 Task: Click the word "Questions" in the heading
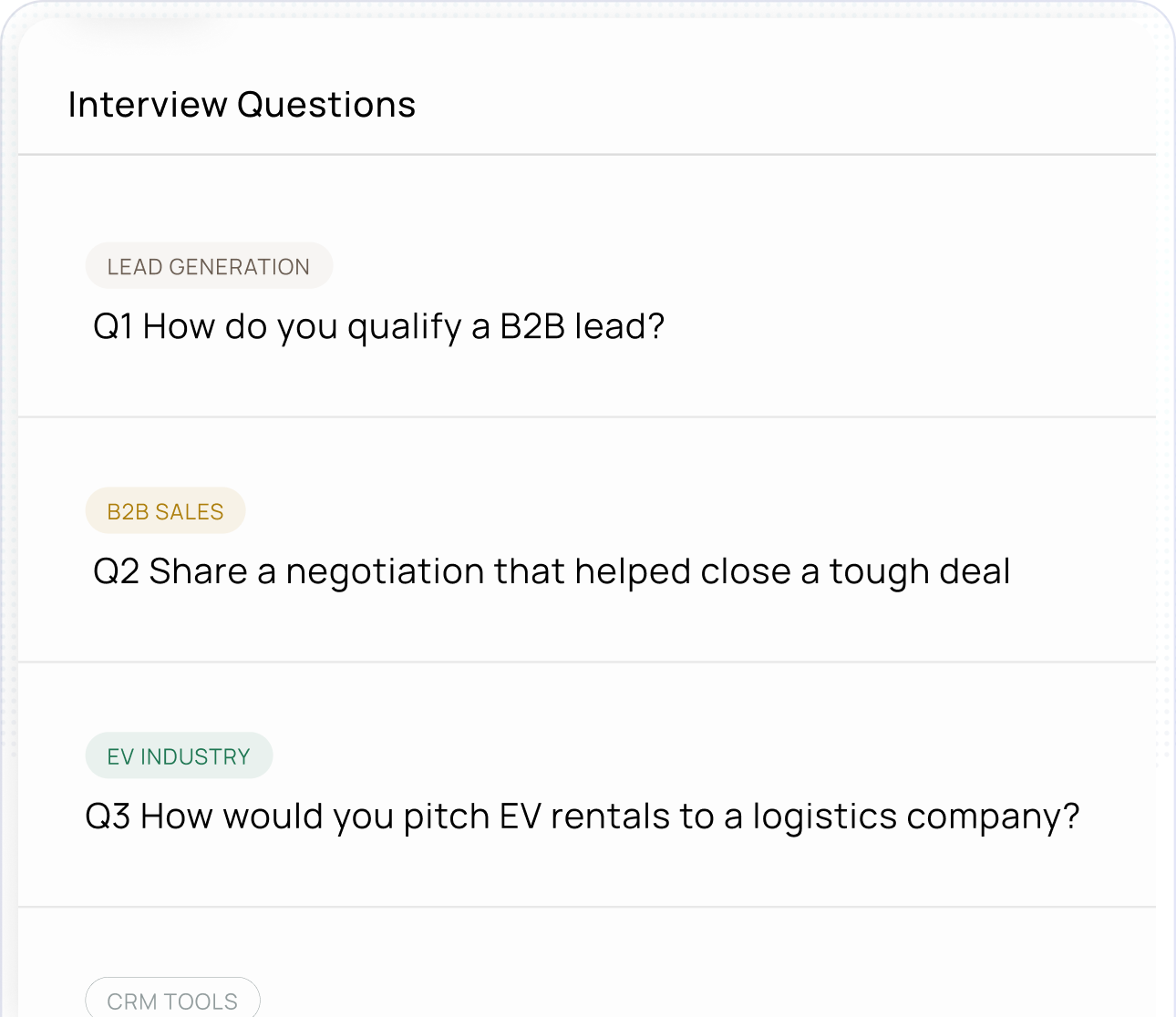point(326,105)
